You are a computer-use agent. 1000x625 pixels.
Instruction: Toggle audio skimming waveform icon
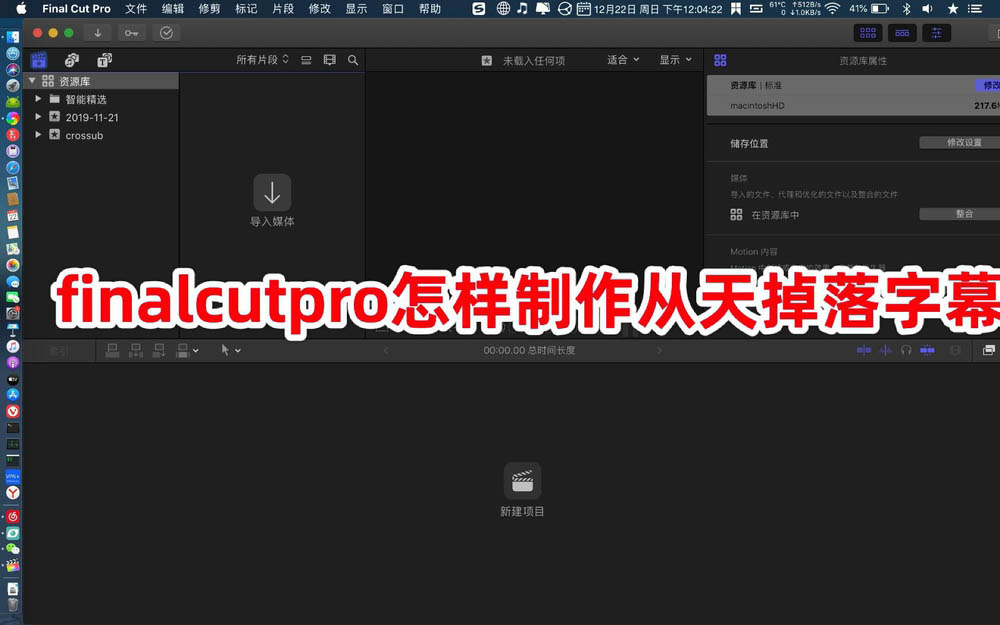point(886,349)
